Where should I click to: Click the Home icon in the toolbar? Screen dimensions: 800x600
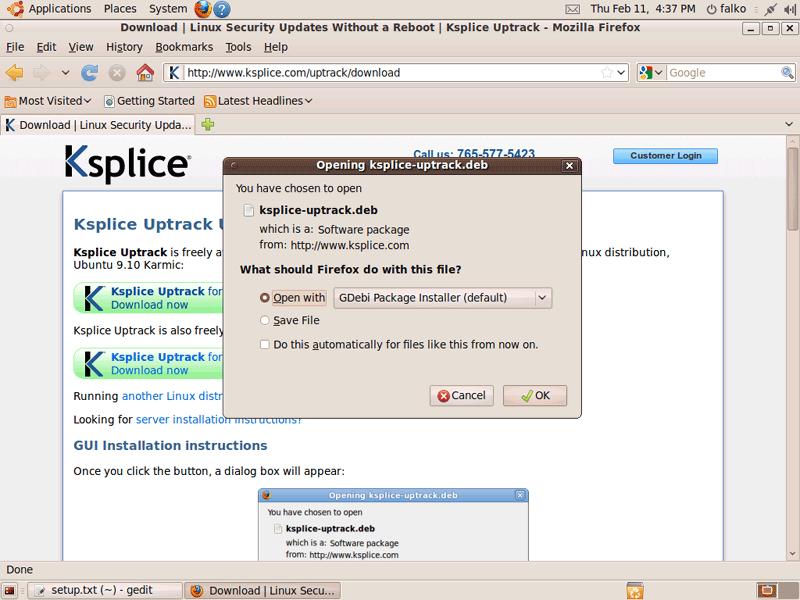pyautogui.click(x=145, y=73)
